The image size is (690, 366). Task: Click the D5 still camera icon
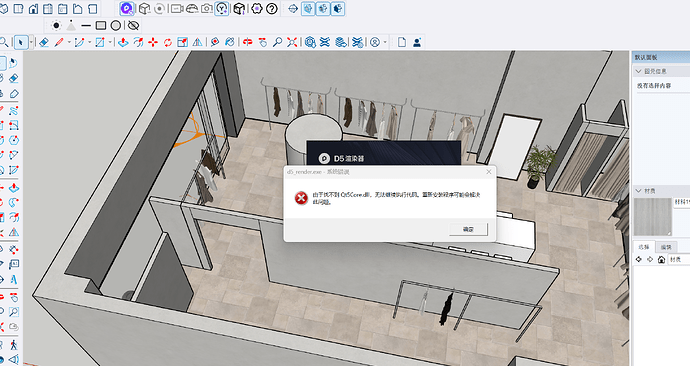pyautogui.click(x=206, y=8)
